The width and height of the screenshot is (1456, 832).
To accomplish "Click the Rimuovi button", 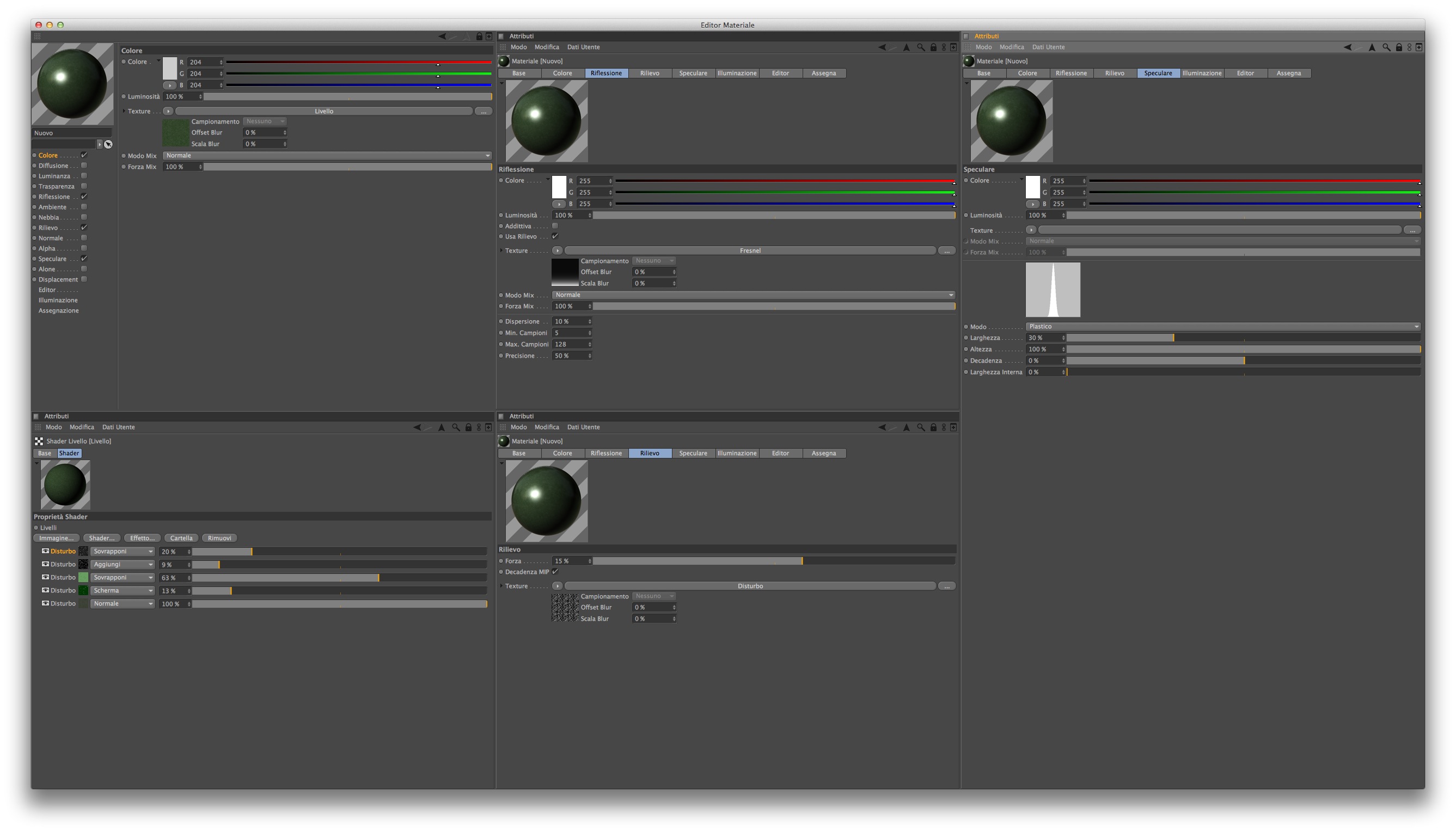I will pyautogui.click(x=219, y=539).
